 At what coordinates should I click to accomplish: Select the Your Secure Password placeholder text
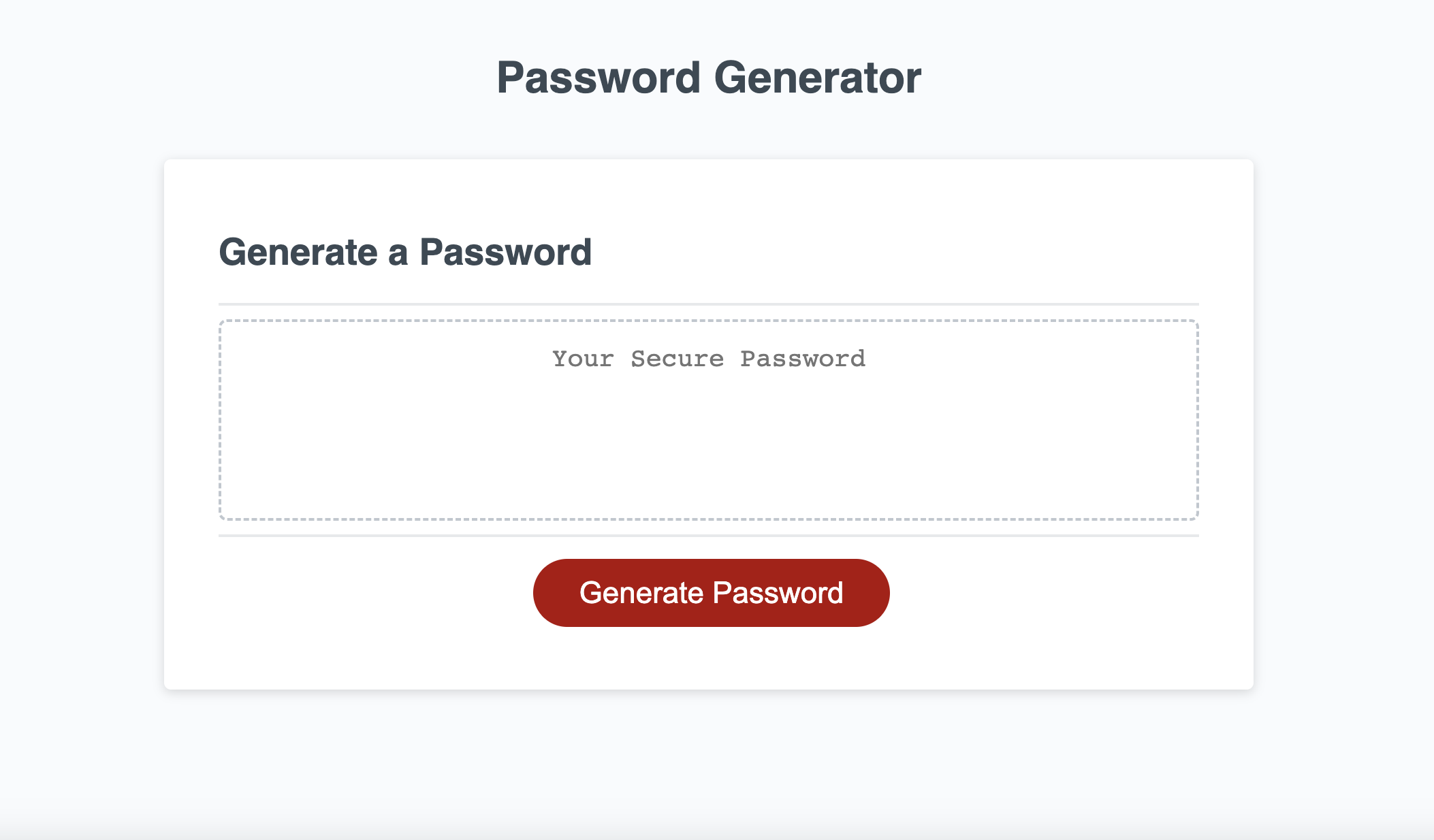click(709, 359)
